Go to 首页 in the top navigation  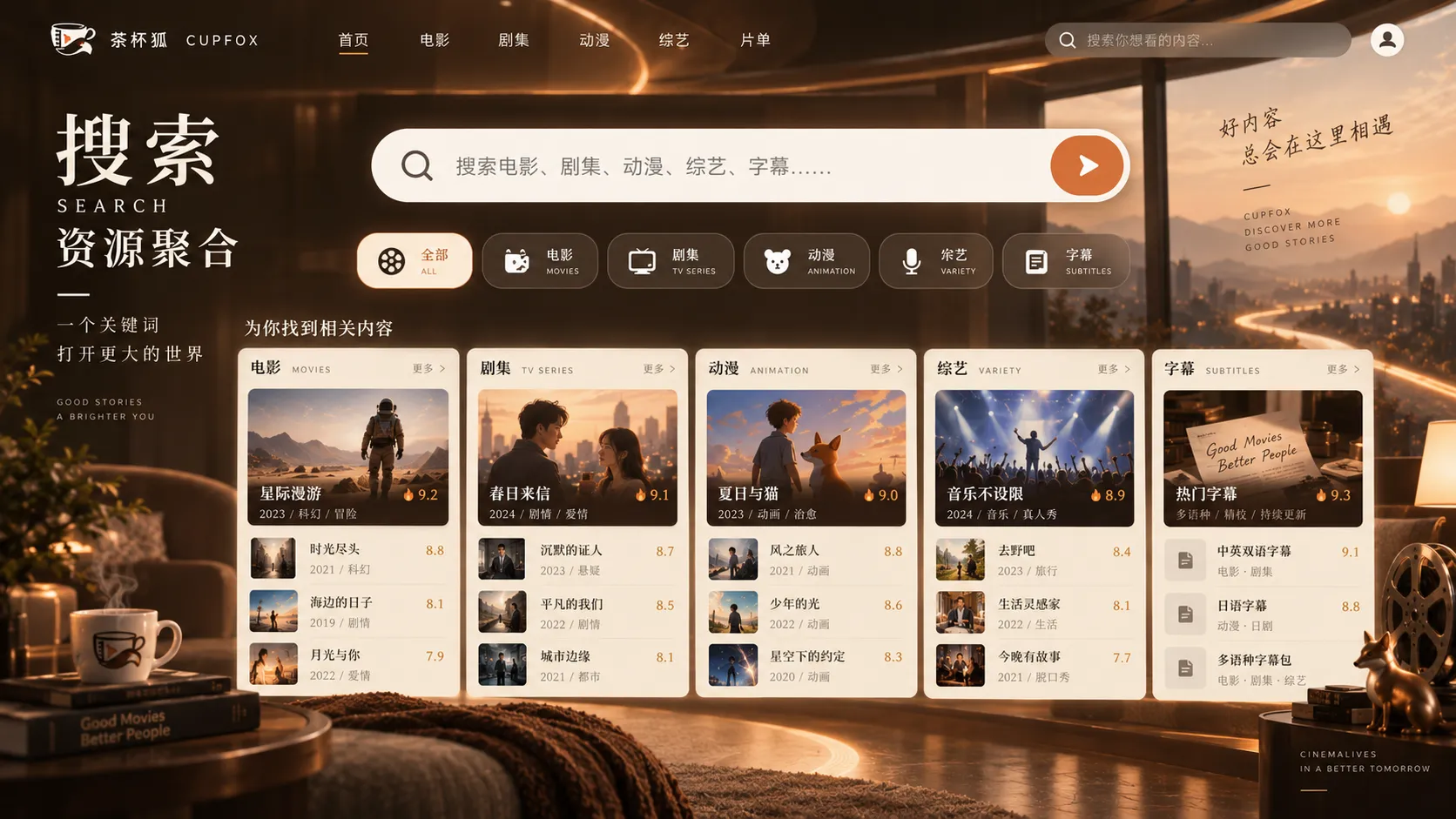point(354,40)
